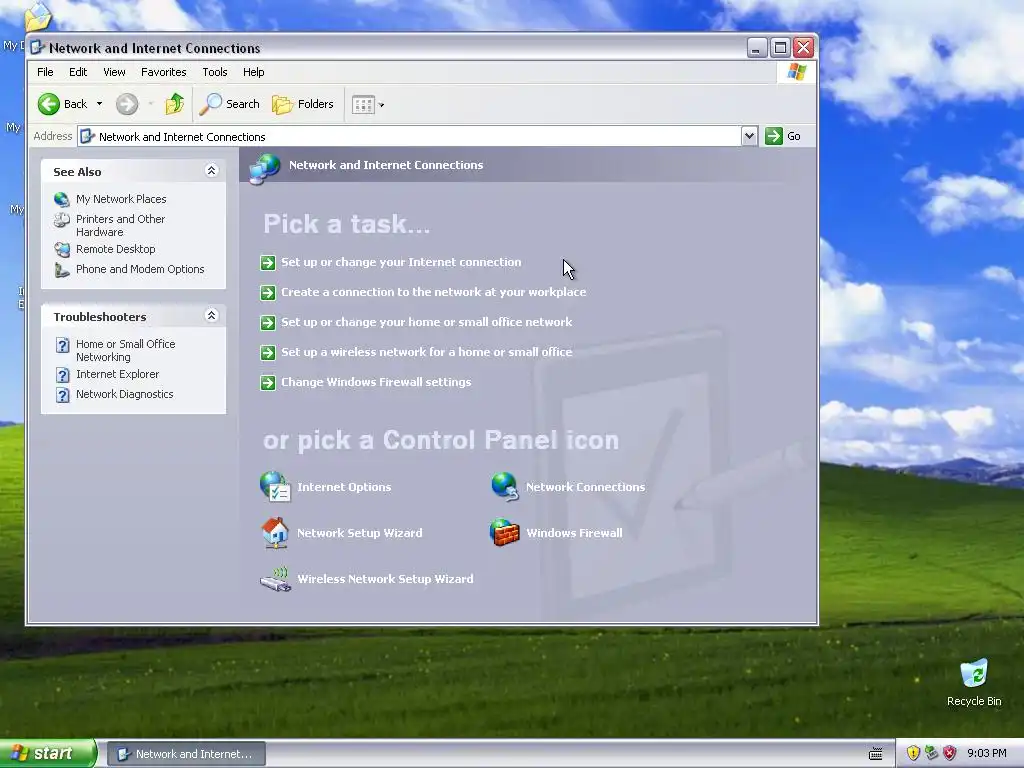Select 'Set up or change your Internet connection'
This screenshot has width=1024, height=768.
point(401,262)
